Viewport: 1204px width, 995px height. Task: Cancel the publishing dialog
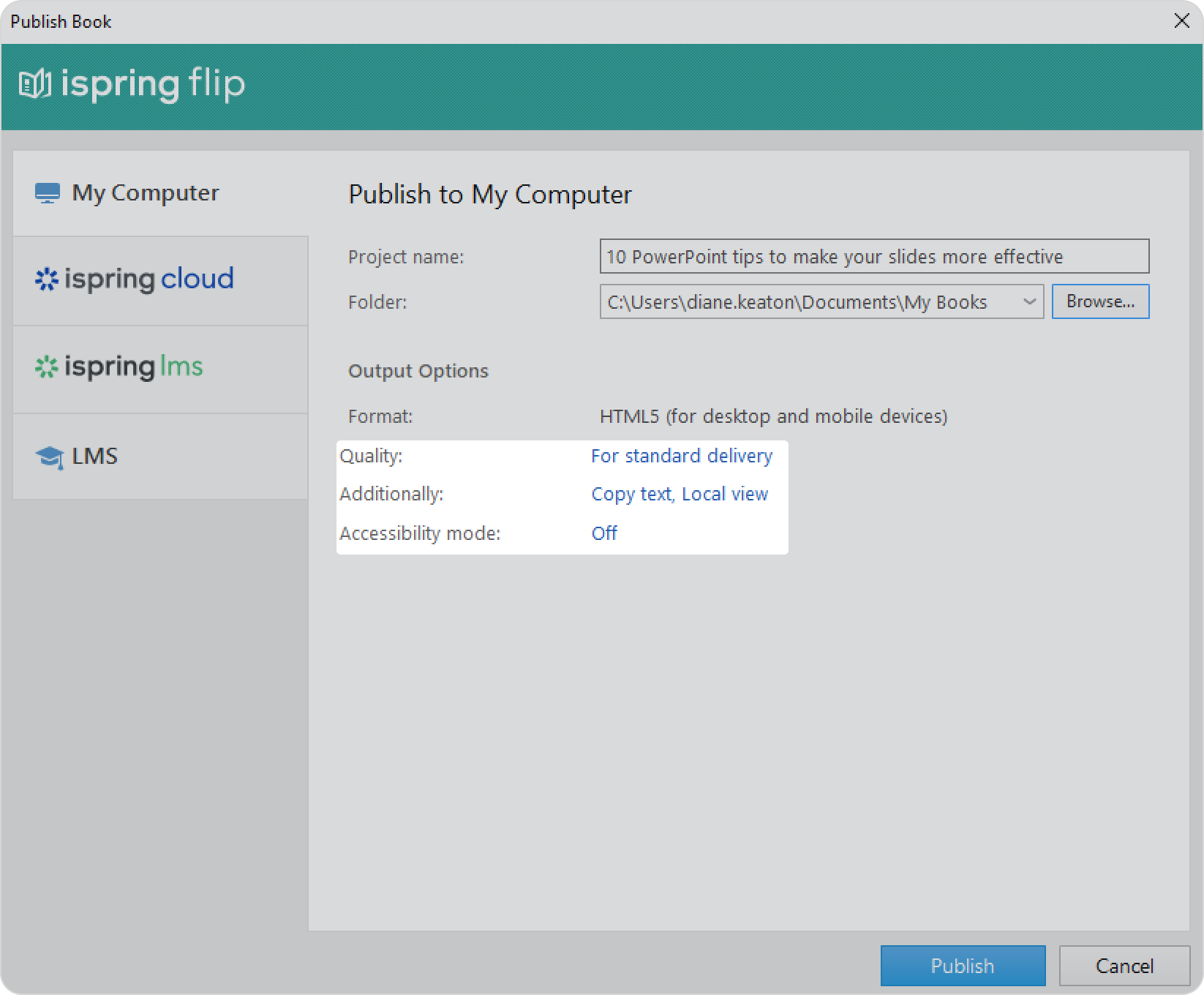pyautogui.click(x=1124, y=966)
